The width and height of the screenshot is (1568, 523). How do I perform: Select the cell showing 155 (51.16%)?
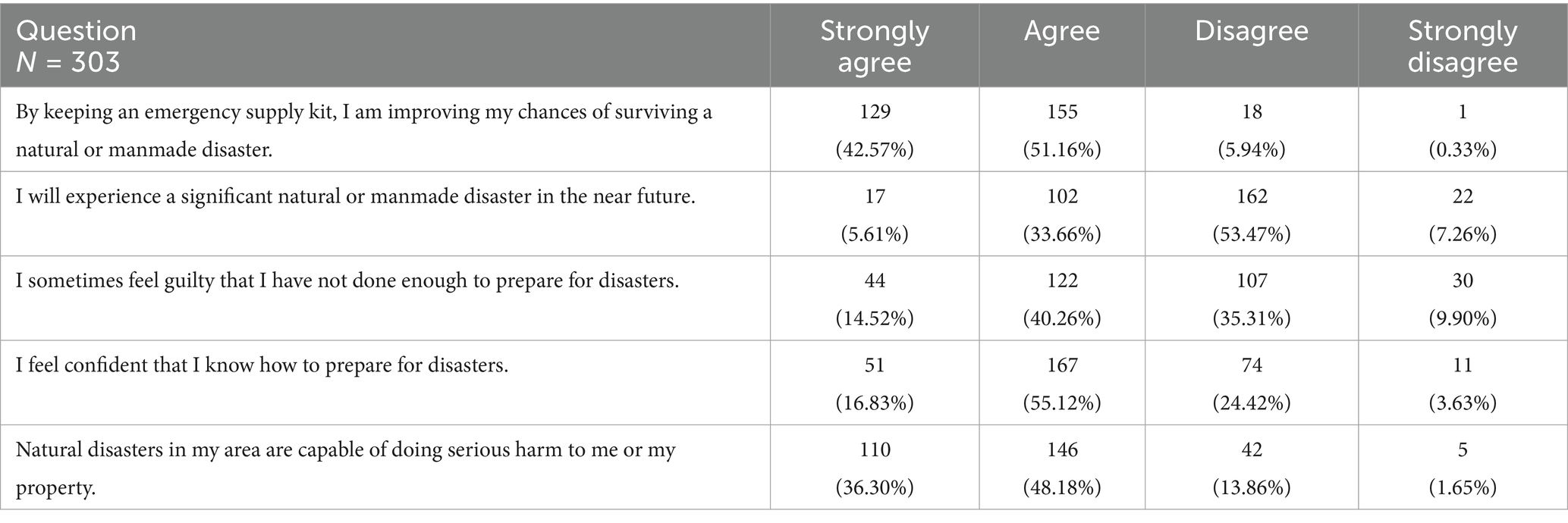coord(1061,130)
